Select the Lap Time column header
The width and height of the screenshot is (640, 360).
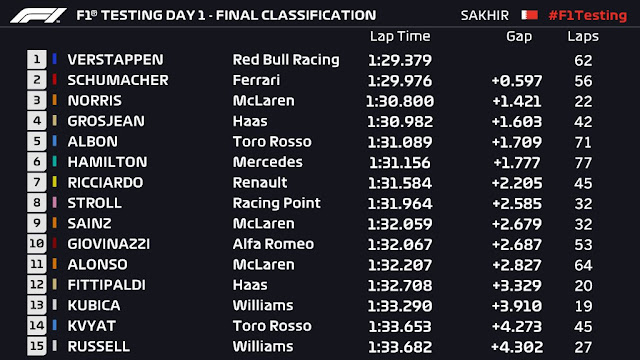(x=400, y=36)
